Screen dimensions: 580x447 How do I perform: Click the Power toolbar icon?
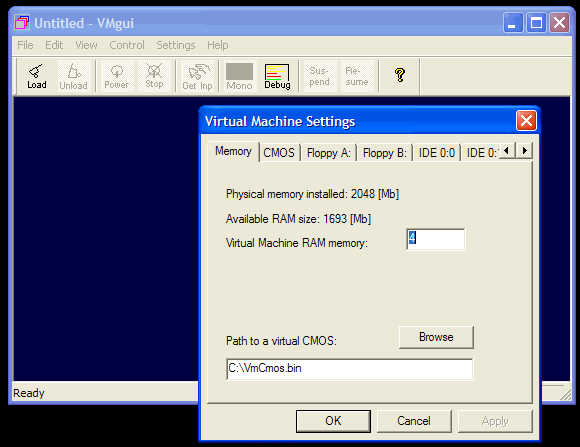coord(117,76)
